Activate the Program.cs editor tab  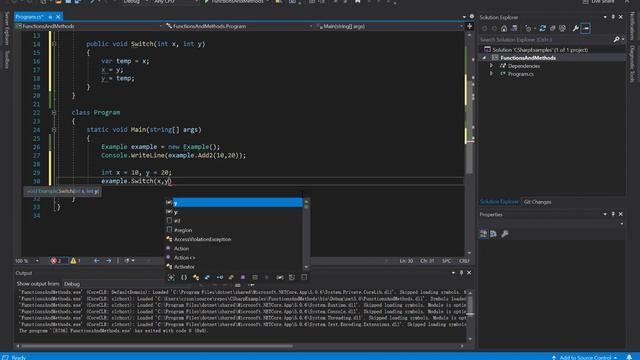(30, 17)
